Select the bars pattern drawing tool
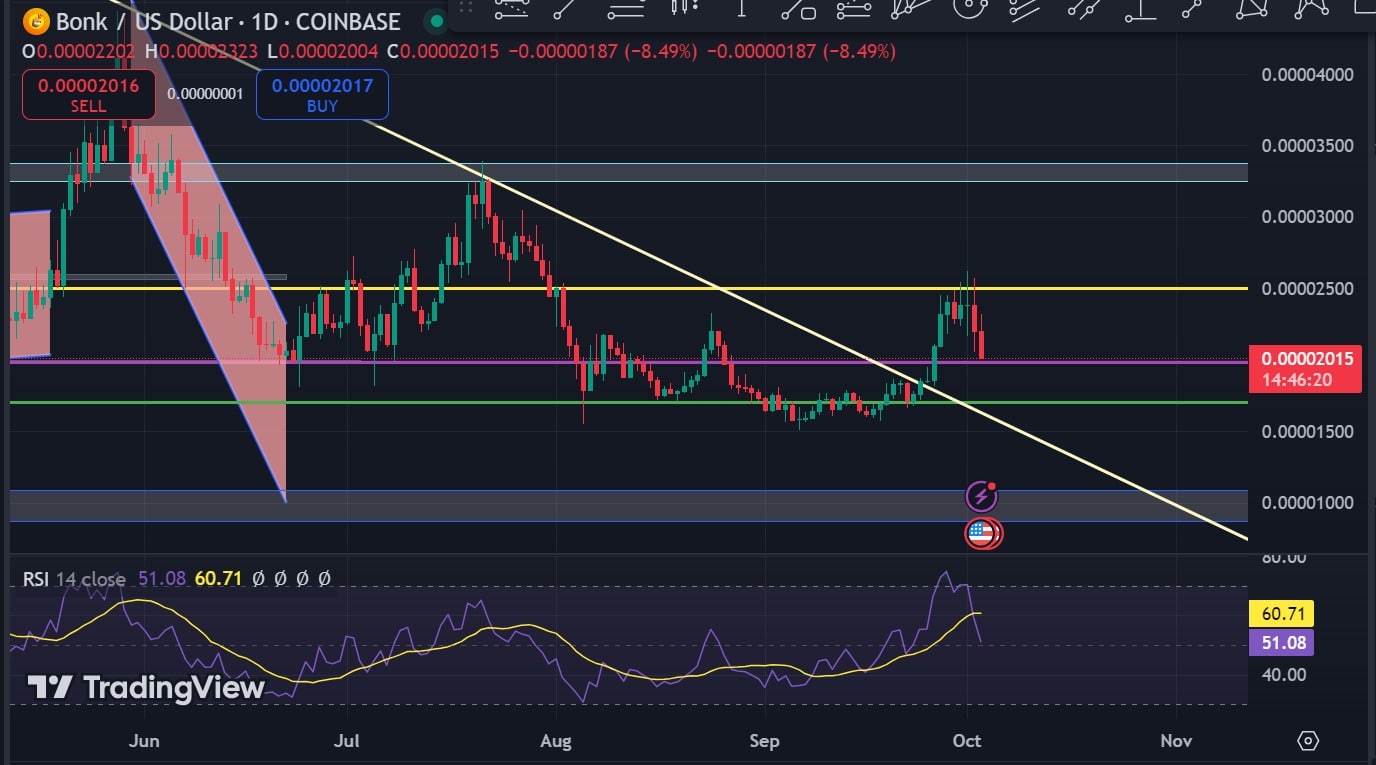 tap(684, 7)
